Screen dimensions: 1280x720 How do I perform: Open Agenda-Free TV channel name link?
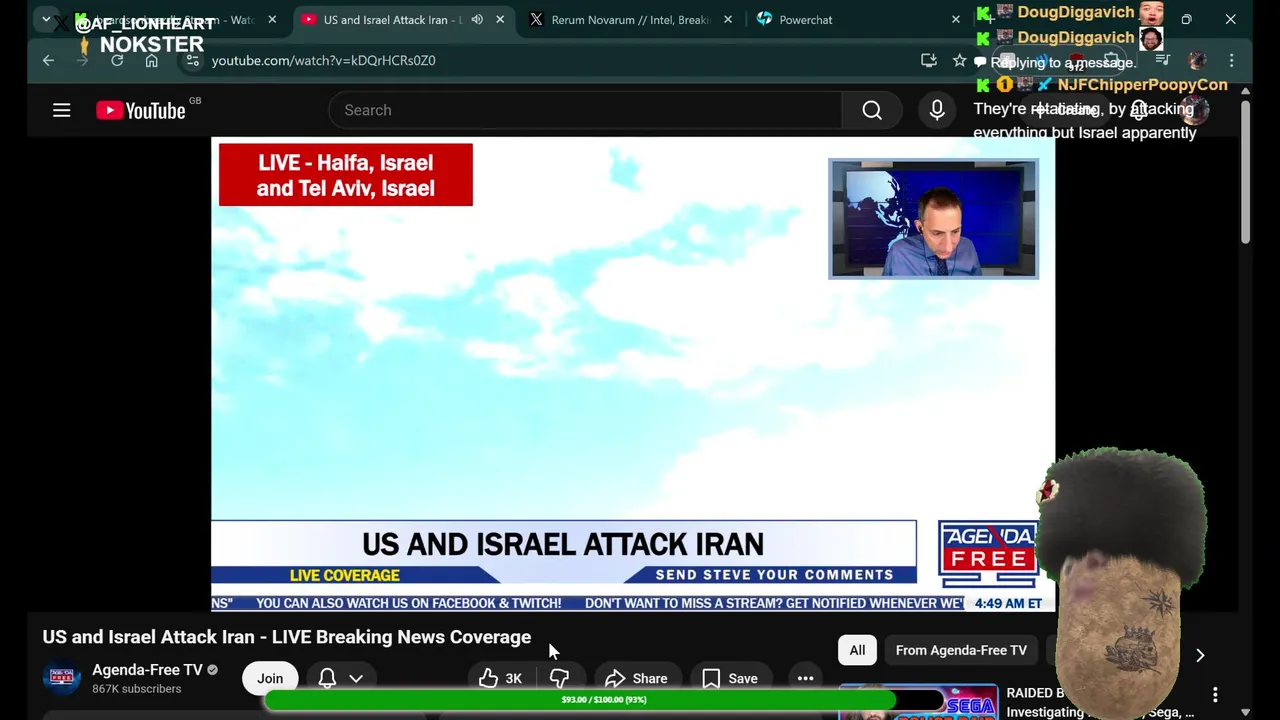[147, 670]
